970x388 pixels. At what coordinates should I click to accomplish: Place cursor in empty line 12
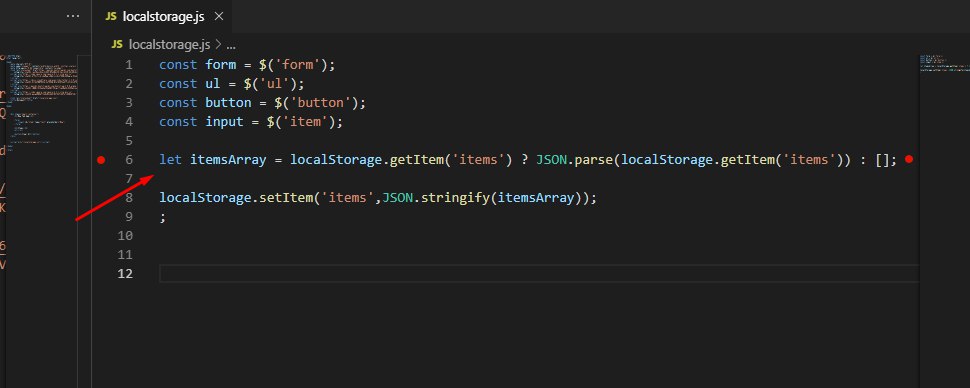click(x=538, y=274)
